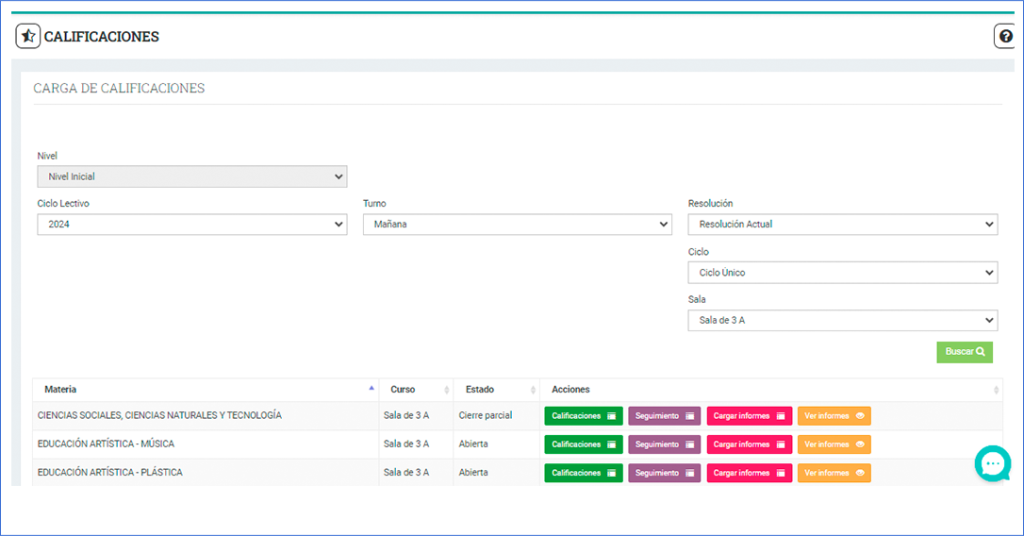The width and height of the screenshot is (1024, 536).
Task: Open the Ciclo Lectivo 2024 dropdown
Action: click(x=192, y=225)
